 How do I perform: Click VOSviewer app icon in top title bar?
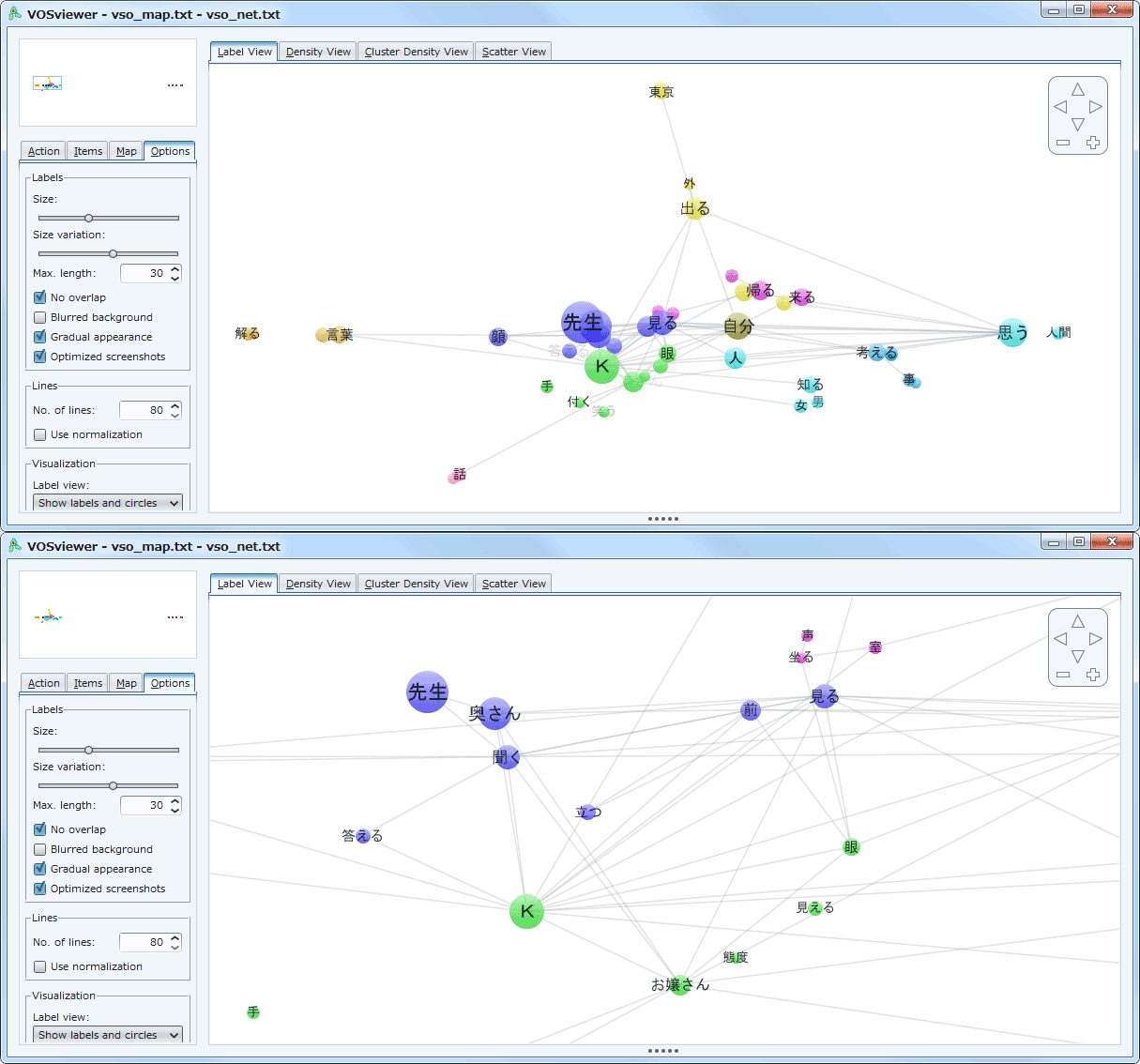point(15,14)
